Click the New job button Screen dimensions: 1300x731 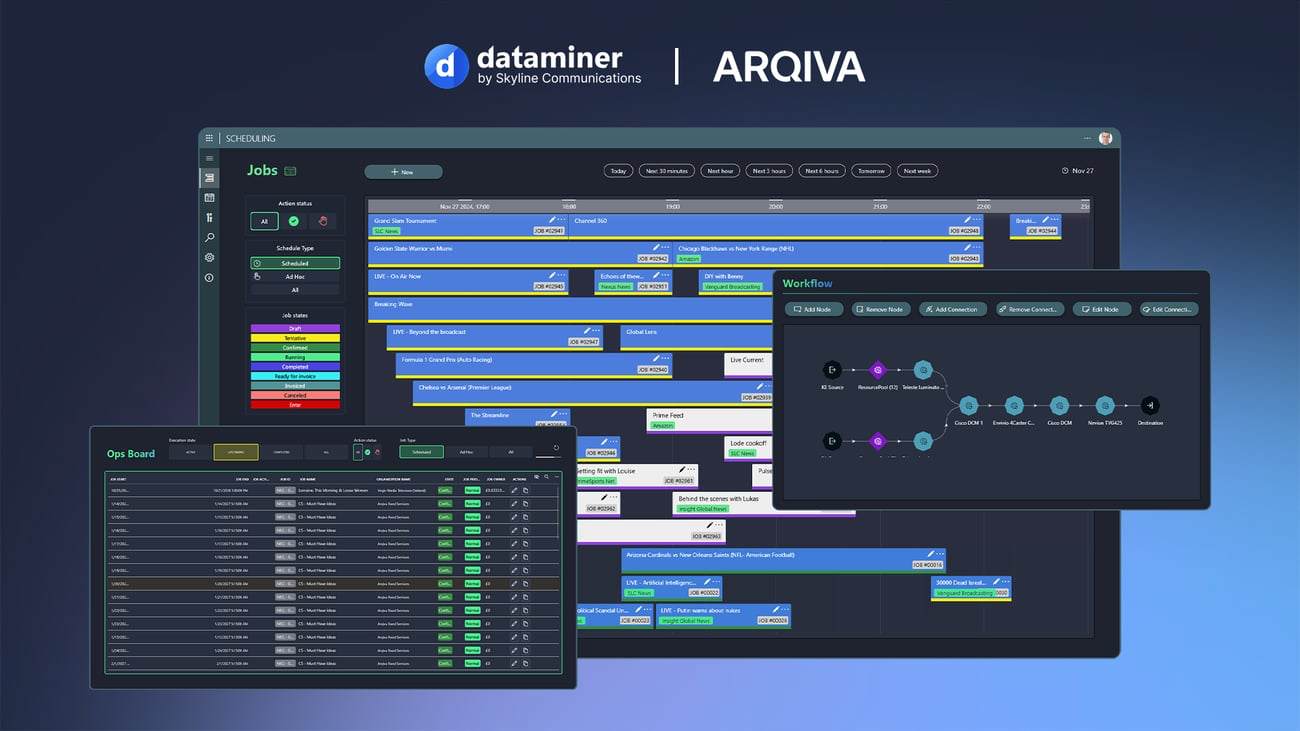403,172
